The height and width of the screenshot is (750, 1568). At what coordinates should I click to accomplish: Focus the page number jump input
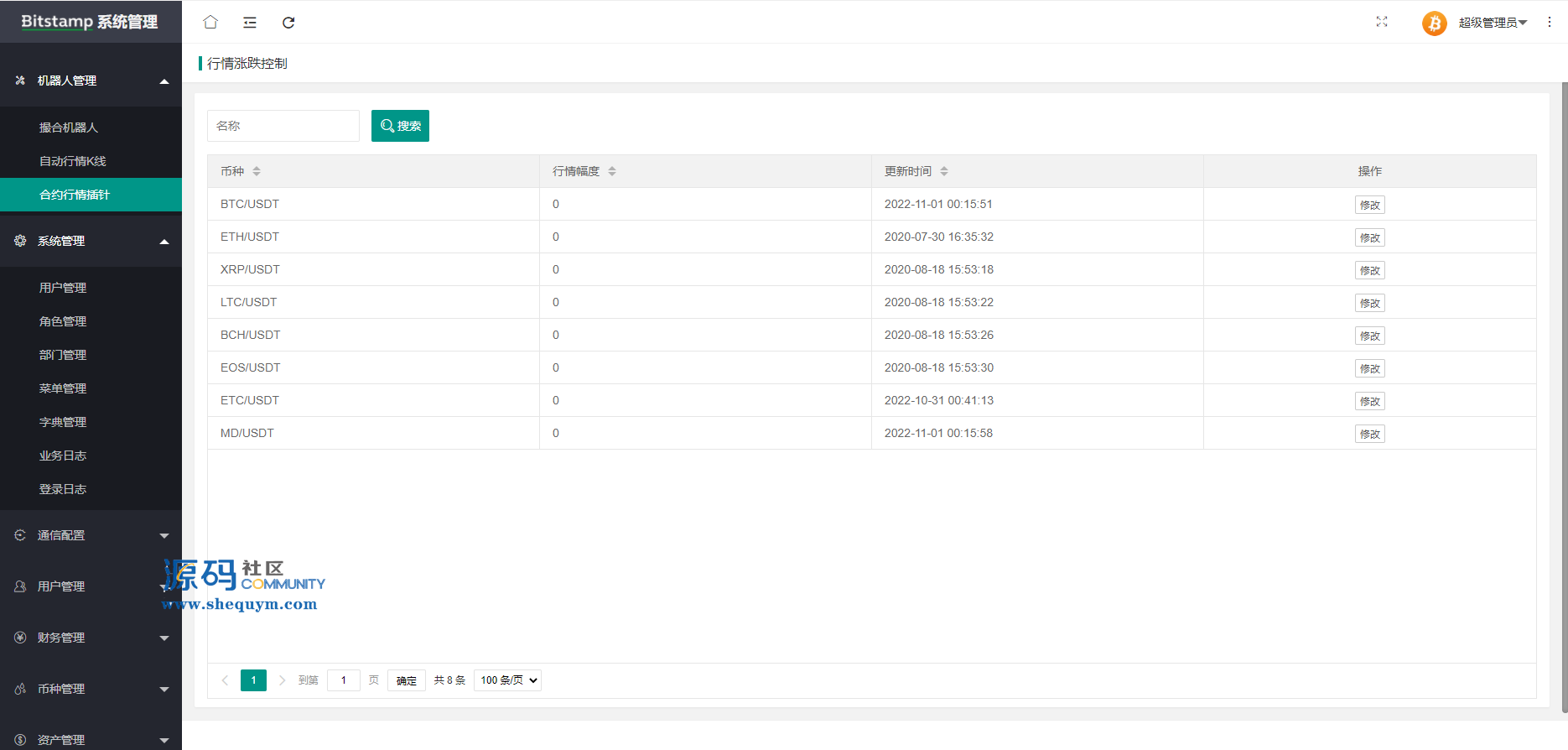pos(344,680)
